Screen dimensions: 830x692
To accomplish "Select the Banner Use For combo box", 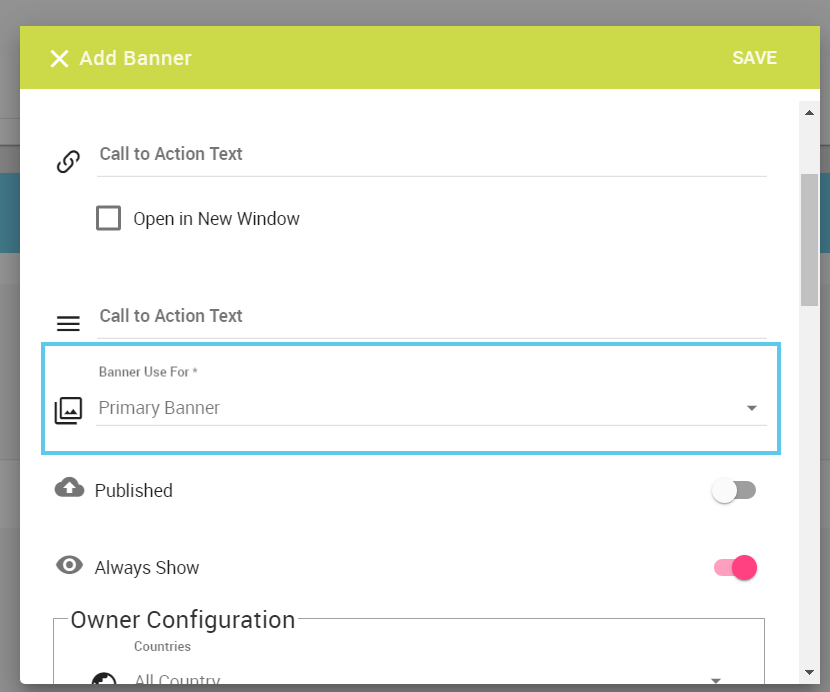I will [x=431, y=408].
